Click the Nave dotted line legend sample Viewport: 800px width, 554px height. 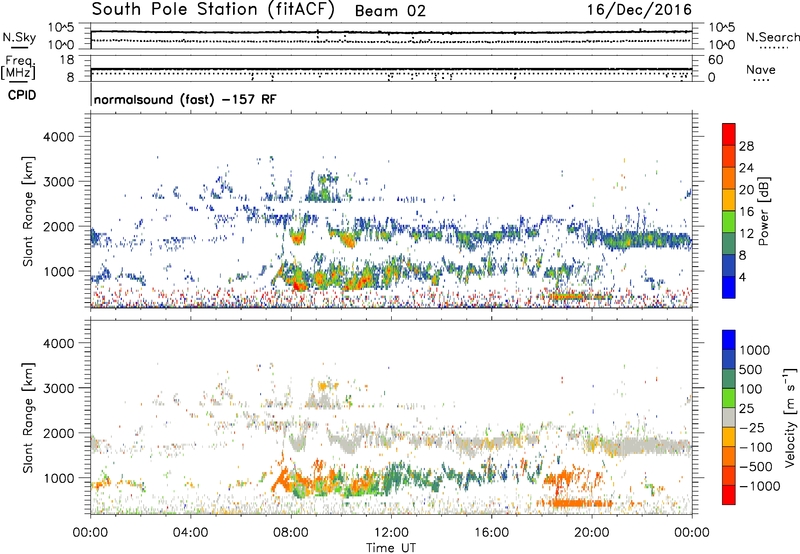pyautogui.click(x=761, y=80)
